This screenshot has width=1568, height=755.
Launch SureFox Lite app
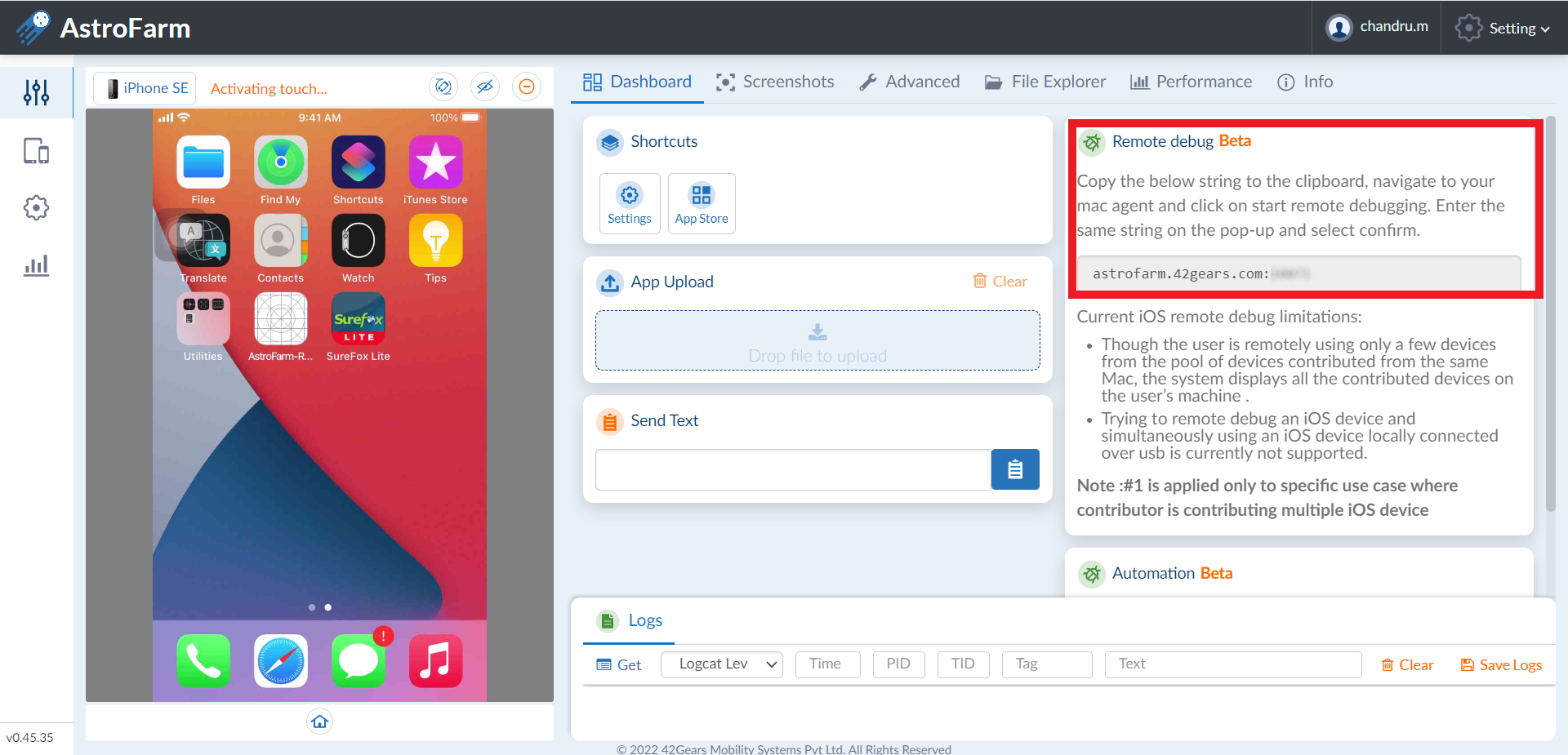(359, 318)
